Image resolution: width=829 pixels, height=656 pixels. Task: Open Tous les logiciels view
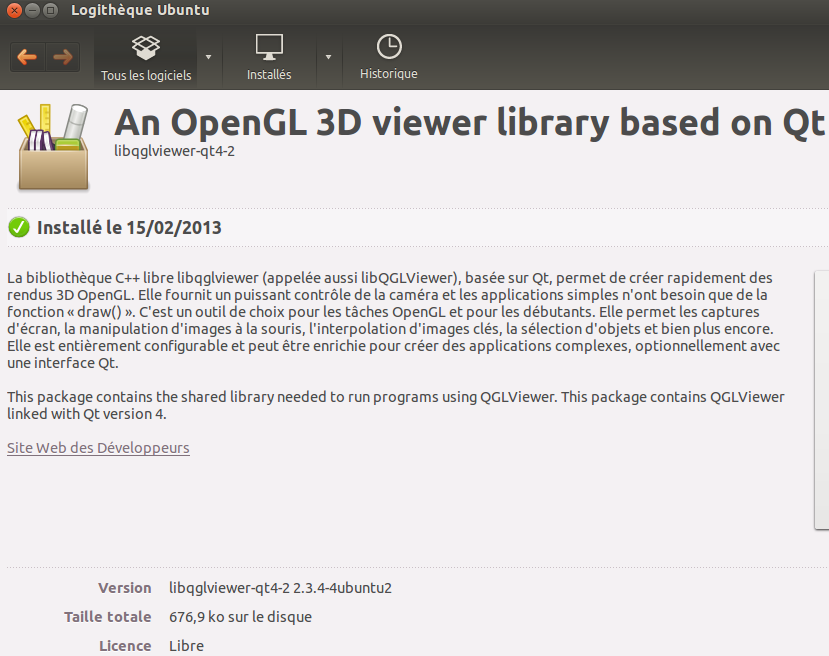pos(146,59)
